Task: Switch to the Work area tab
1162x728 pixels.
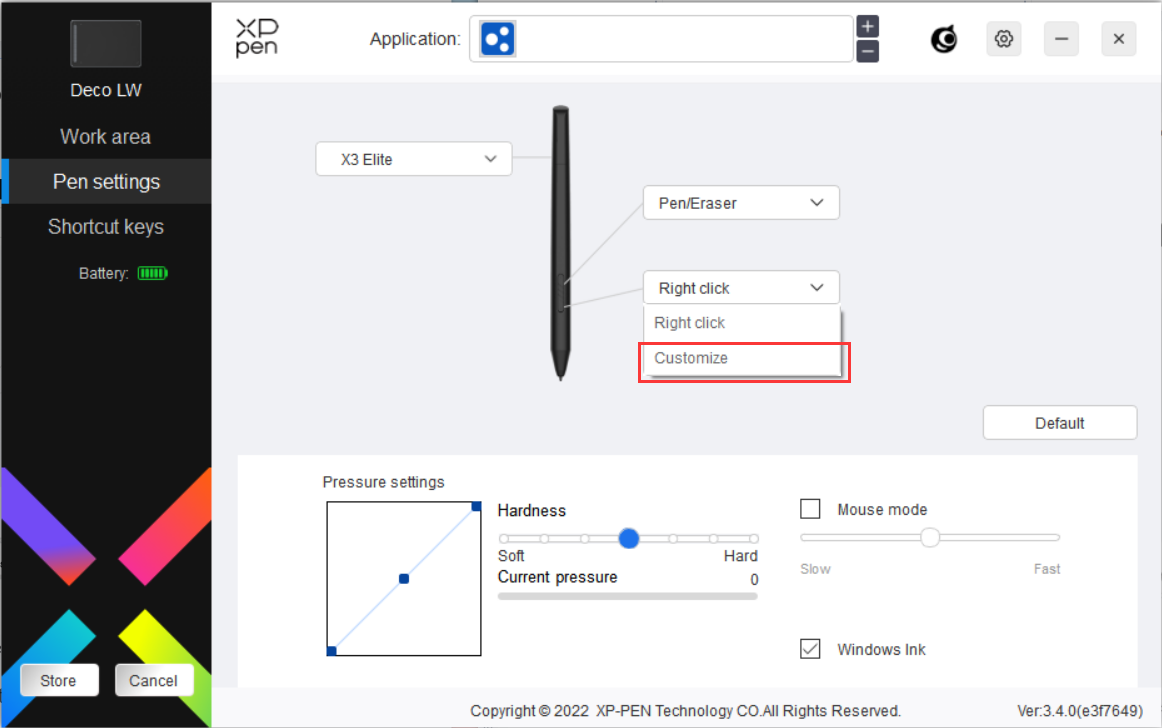Action: click(x=105, y=137)
